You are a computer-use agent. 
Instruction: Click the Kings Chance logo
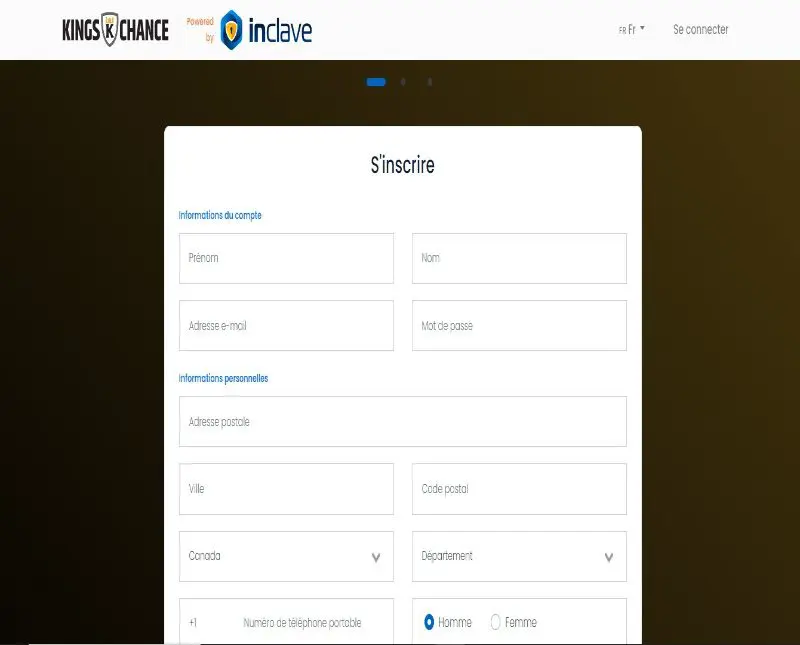tap(115, 30)
